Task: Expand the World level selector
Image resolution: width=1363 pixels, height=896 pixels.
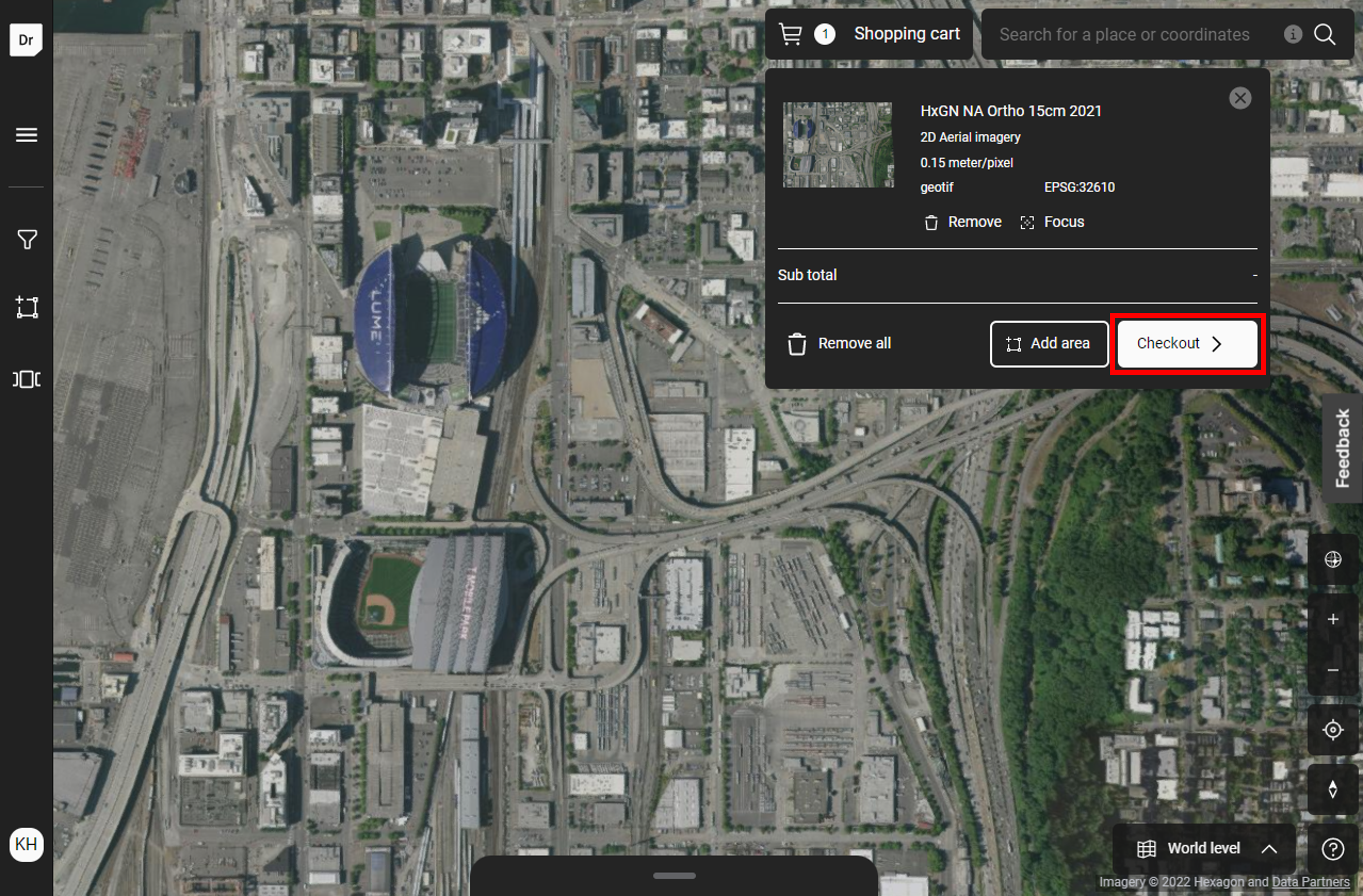Action: click(x=1204, y=849)
